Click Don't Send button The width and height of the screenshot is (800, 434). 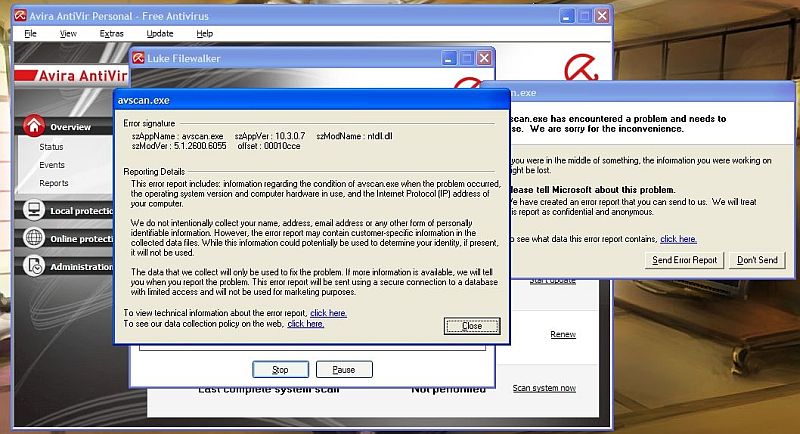(757, 260)
